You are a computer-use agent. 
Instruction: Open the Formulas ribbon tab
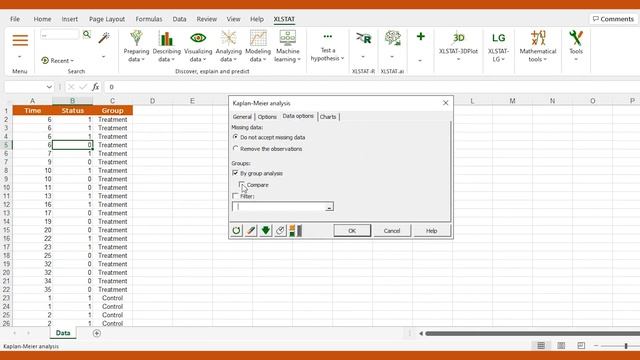[x=149, y=19]
